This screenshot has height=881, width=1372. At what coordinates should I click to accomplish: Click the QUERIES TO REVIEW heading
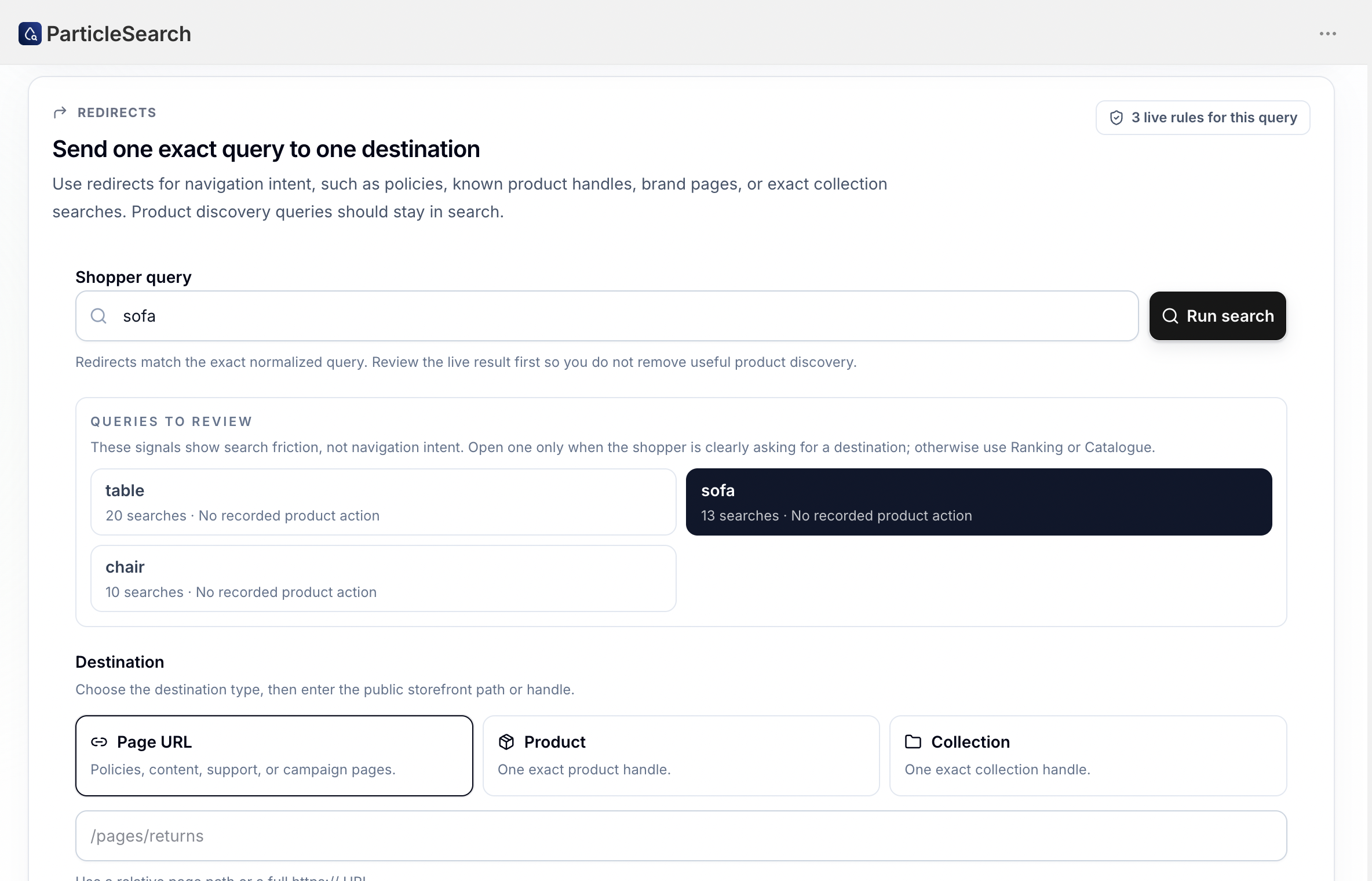click(171, 421)
